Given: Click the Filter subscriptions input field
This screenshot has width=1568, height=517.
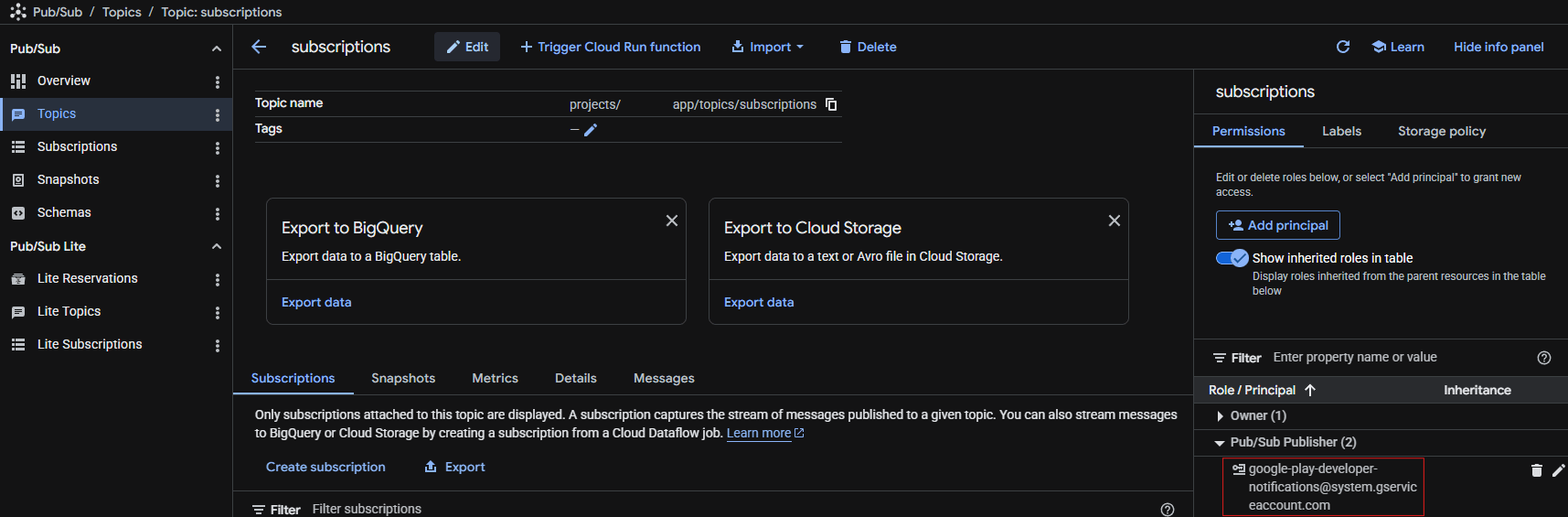Looking at the screenshot, I should pyautogui.click(x=731, y=509).
